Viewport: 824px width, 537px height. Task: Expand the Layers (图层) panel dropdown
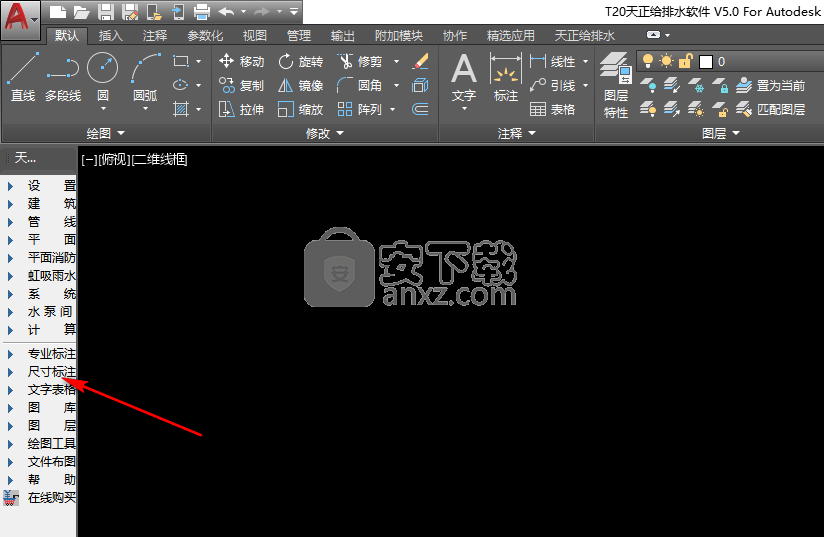720,133
